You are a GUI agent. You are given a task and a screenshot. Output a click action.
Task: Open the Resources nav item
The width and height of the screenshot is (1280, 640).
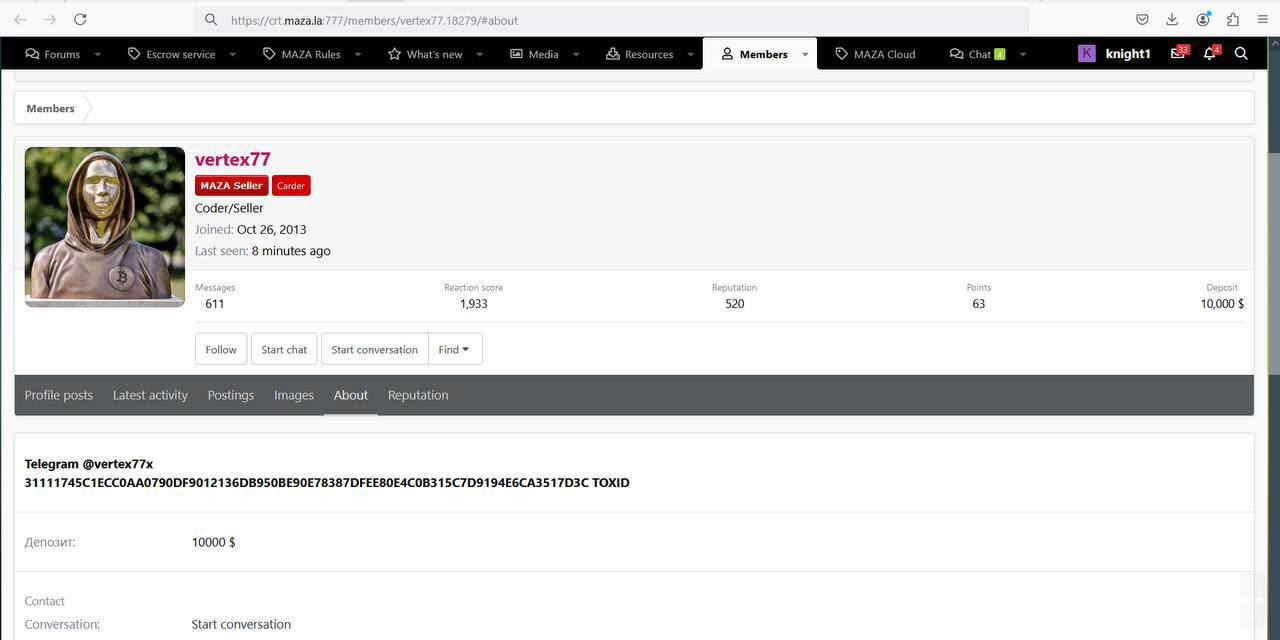tap(640, 54)
